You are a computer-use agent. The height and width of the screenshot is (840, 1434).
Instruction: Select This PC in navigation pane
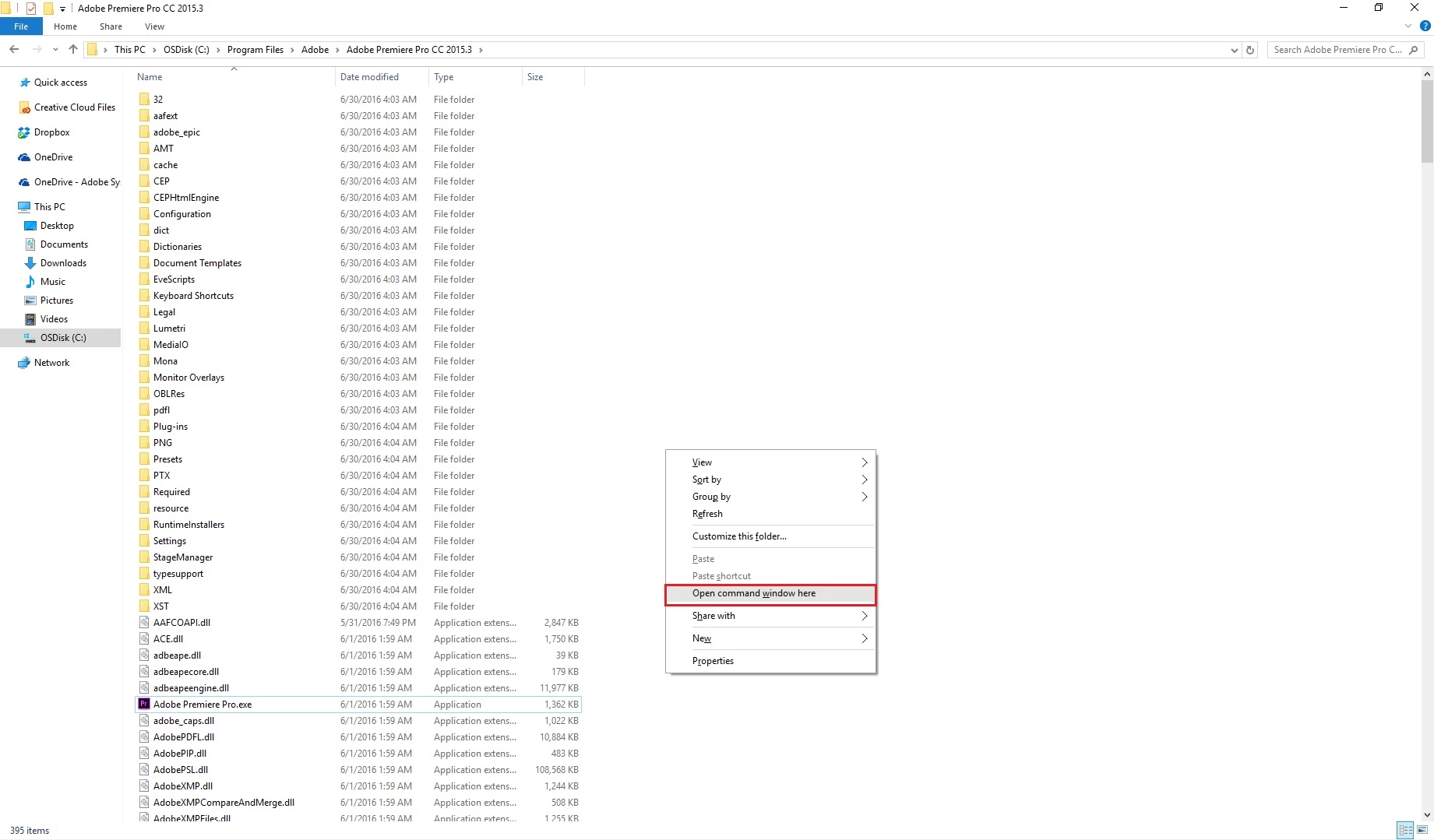point(50,207)
